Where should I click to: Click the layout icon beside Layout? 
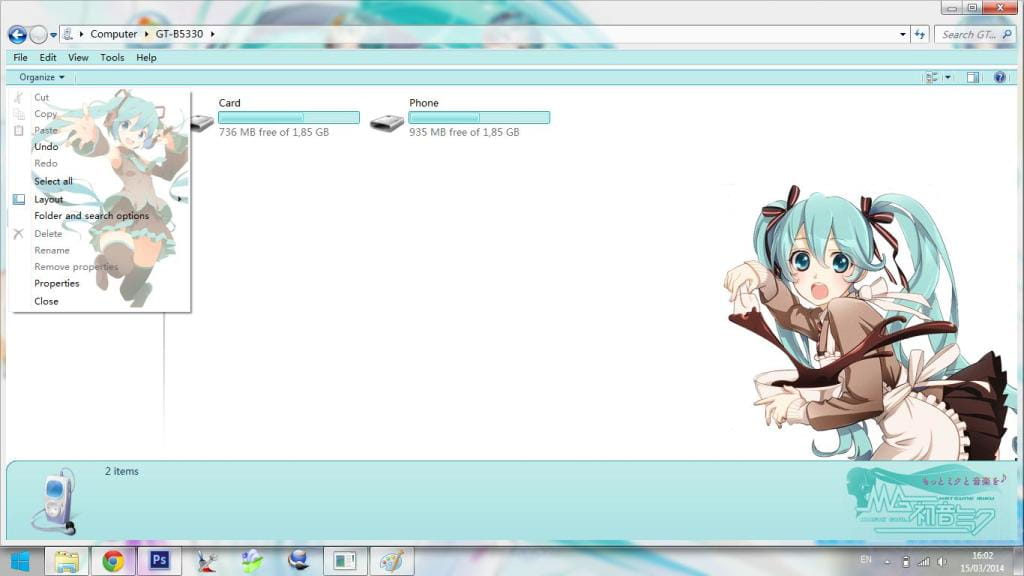19,199
